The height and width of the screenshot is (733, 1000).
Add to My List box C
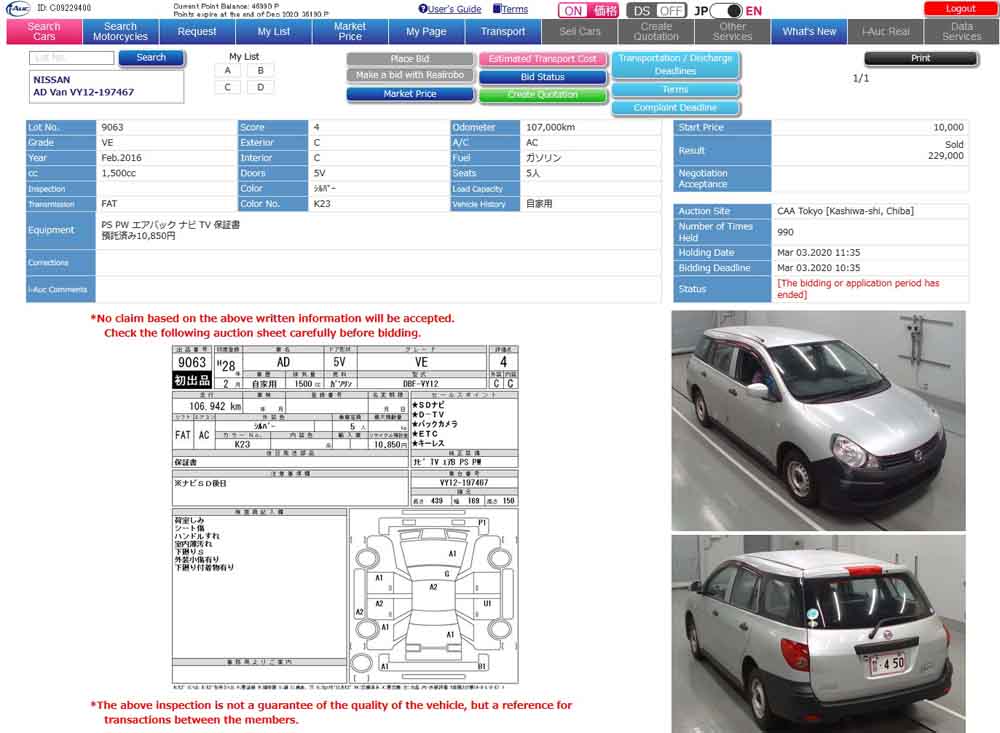tap(228, 87)
